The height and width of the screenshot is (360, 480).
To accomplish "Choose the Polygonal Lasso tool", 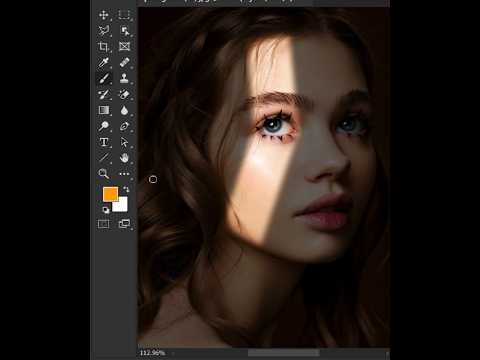I will click(104, 31).
